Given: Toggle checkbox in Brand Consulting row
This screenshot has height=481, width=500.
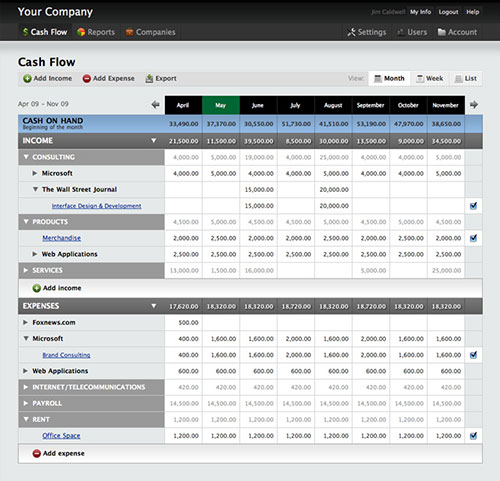Looking at the screenshot, I should [473, 355].
